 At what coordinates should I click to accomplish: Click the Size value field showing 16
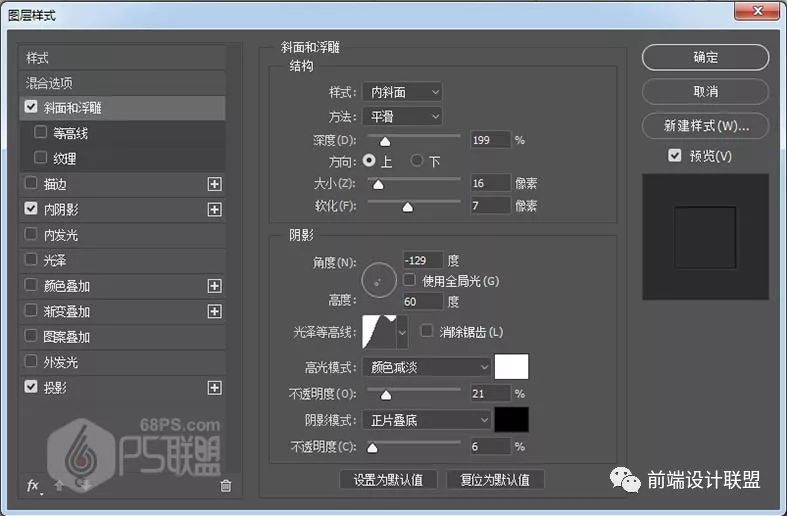point(490,183)
